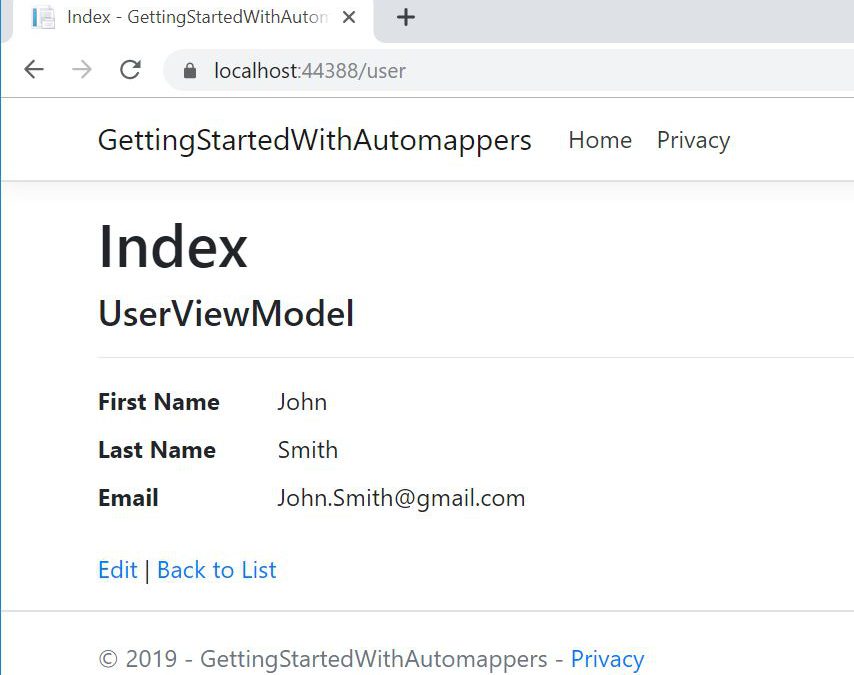Viewport: 854px width, 675px height.
Task: Click the Back to List link
Action: tap(216, 570)
